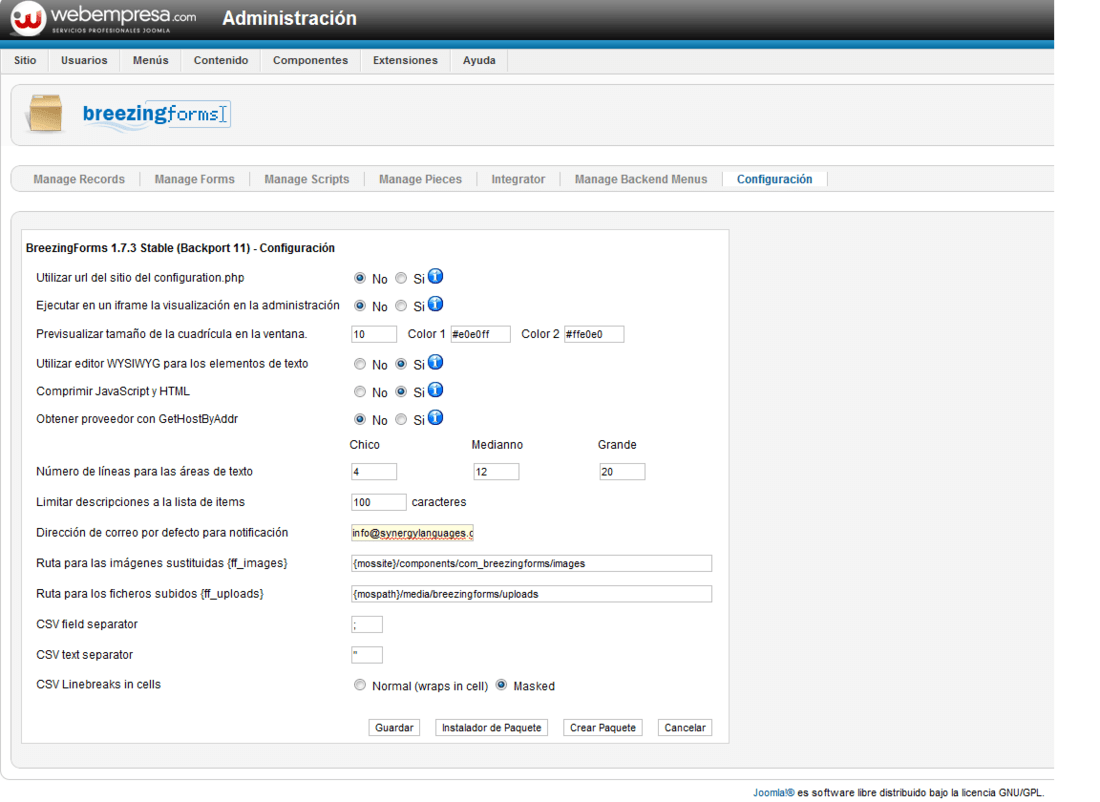
Task: Go to Integrator tab
Action: [518, 179]
